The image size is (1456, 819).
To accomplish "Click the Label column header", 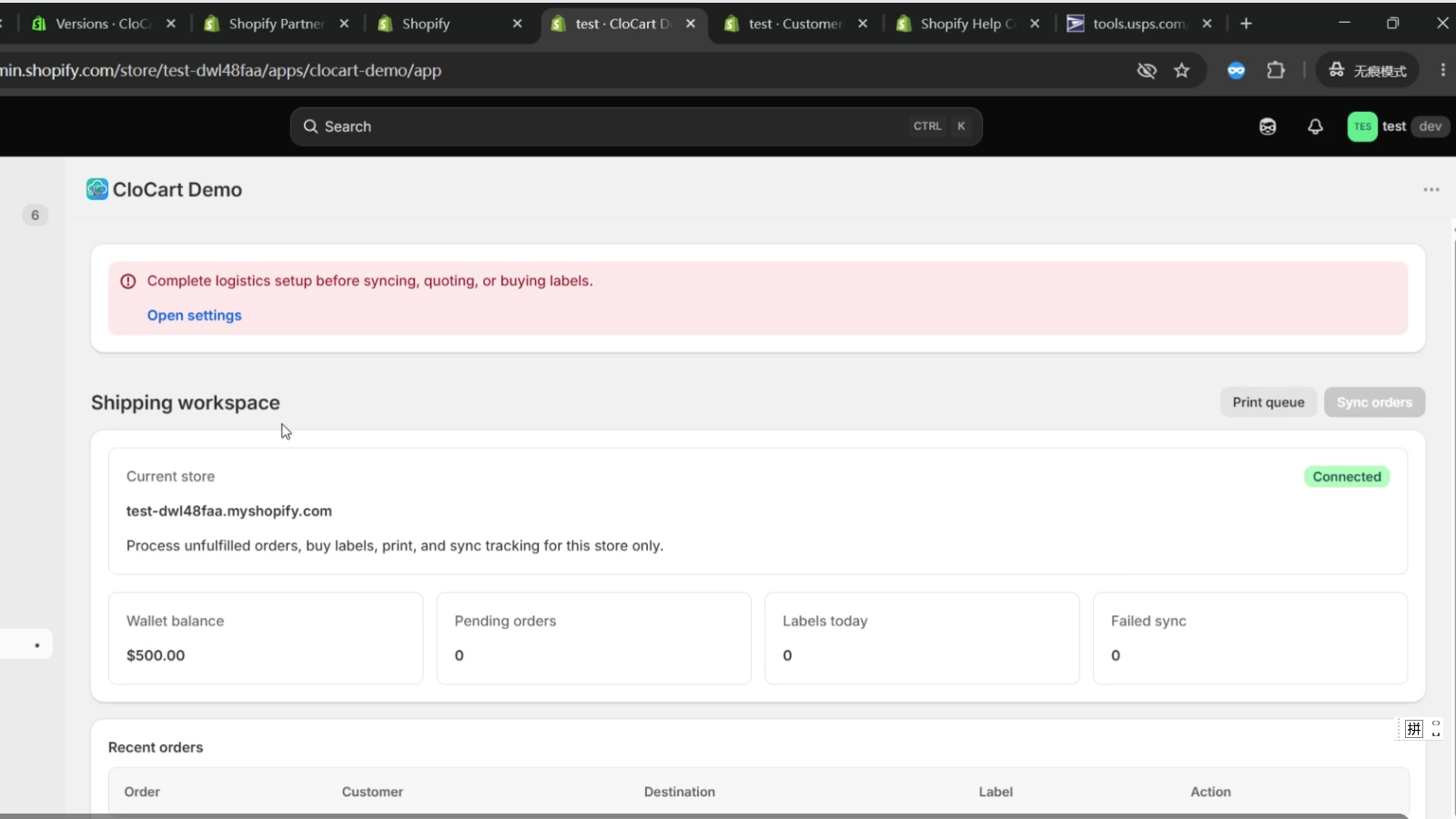I will (x=996, y=792).
